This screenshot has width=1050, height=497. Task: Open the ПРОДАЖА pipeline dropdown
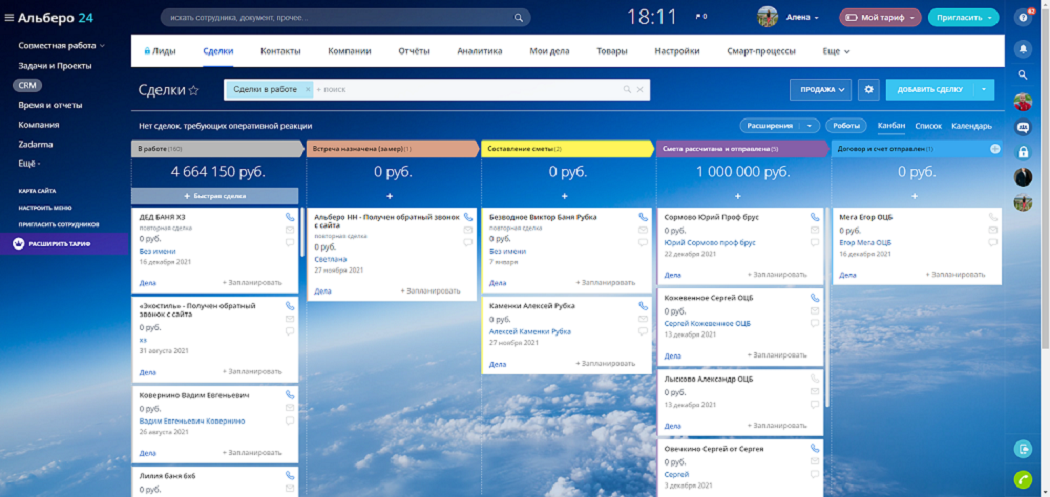(x=820, y=89)
